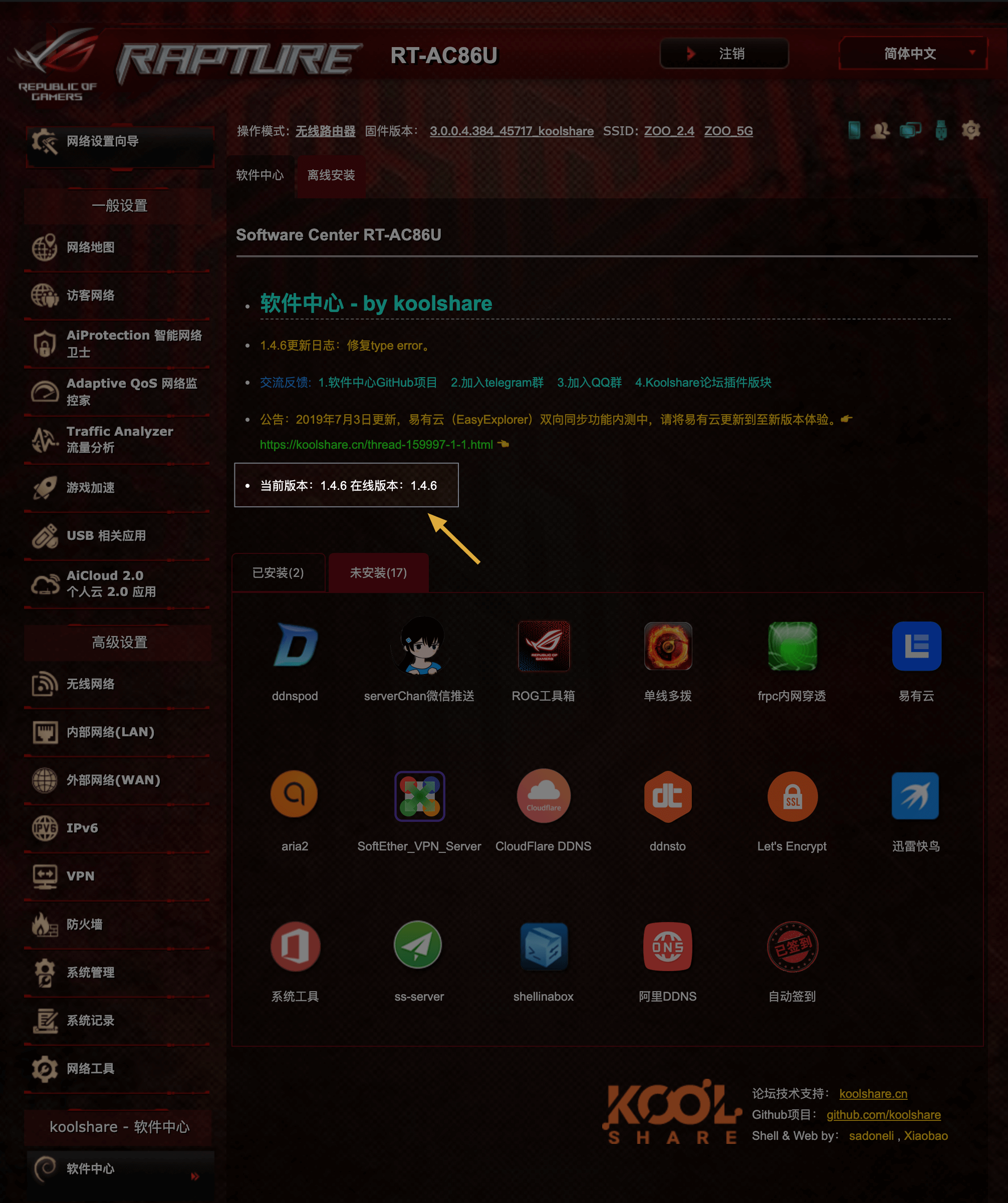
Task: Open VPN settings in sidebar
Action: point(117,876)
